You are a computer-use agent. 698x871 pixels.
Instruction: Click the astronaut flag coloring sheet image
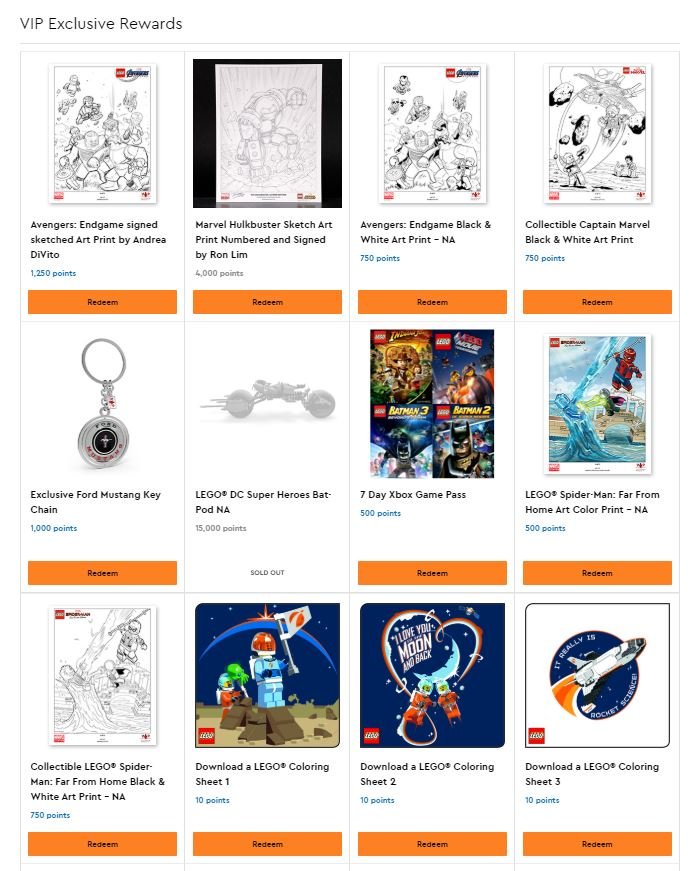(267, 675)
